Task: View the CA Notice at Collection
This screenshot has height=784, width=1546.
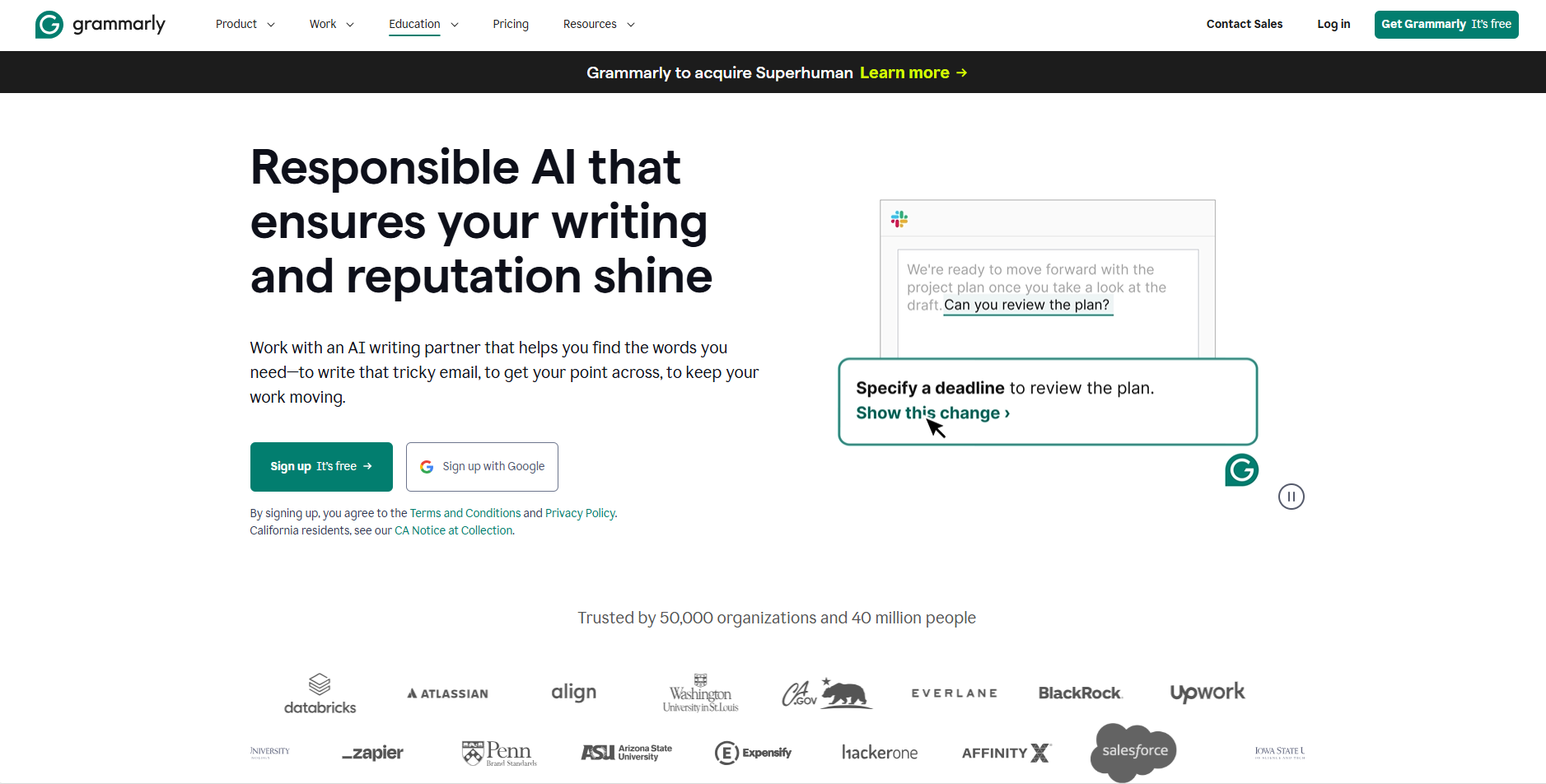Action: pyautogui.click(x=454, y=530)
